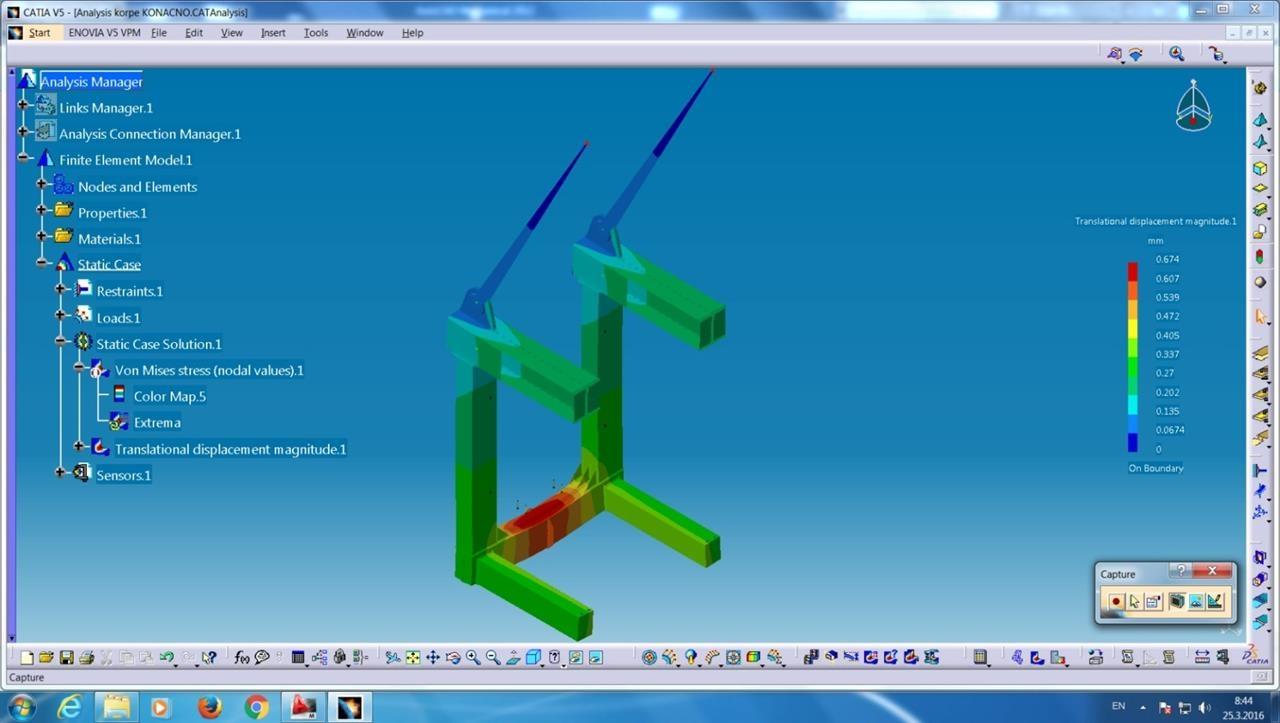Click the compass in the 3D view
1280x723 pixels.
[x=1193, y=105]
